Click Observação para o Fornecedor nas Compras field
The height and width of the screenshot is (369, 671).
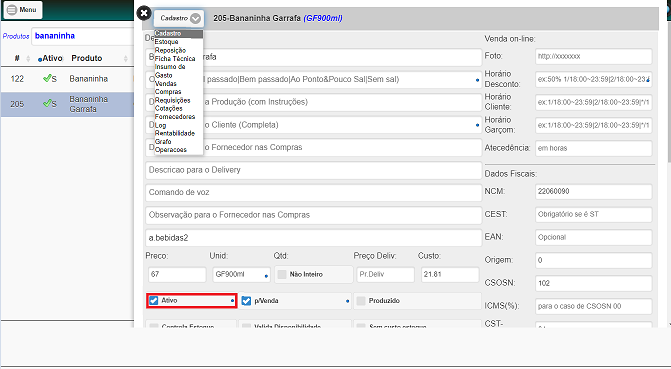point(313,215)
